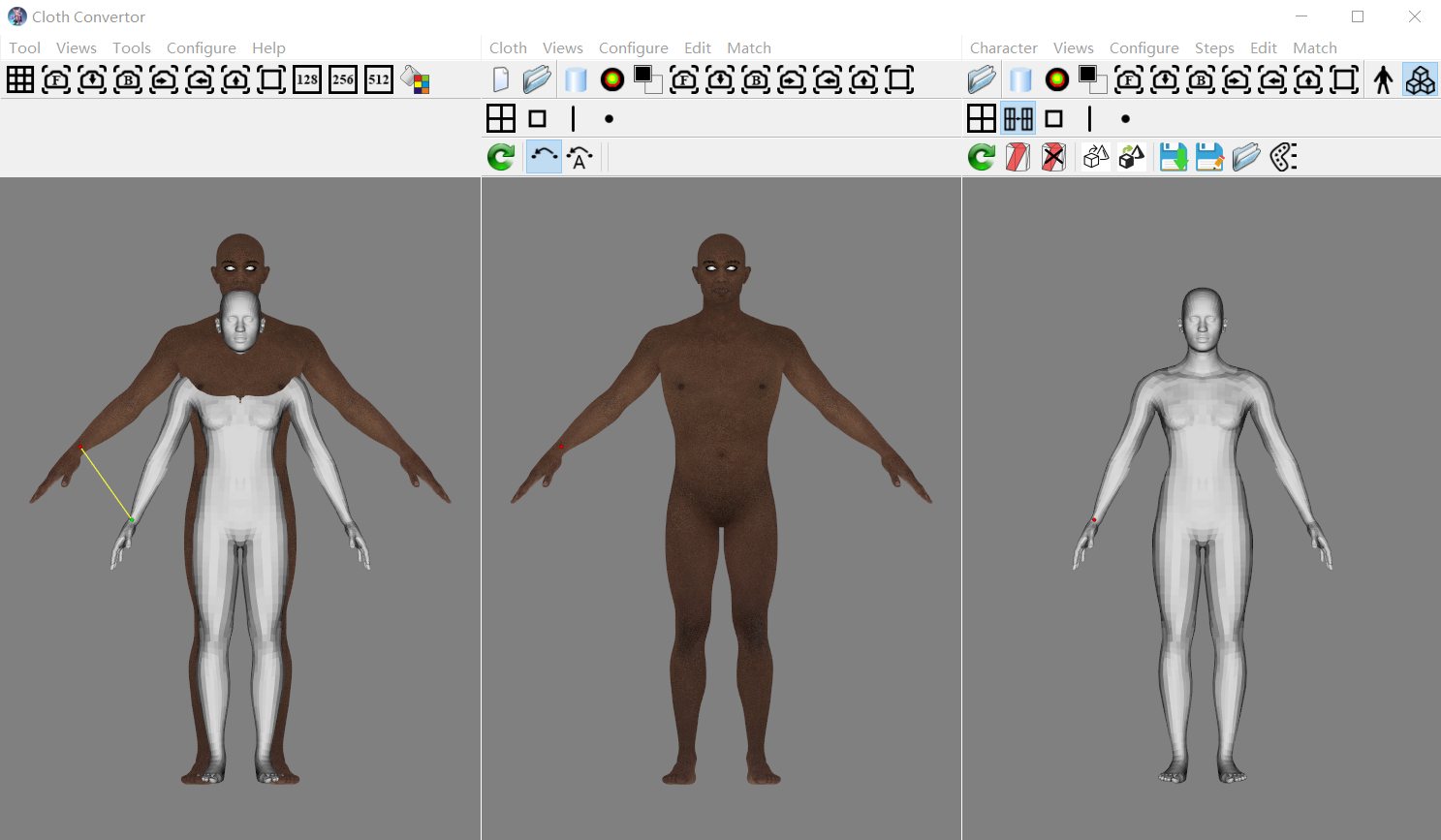This screenshot has height=840, width=1441.
Task: Toggle the curve match mode button
Action: pyautogui.click(x=544, y=157)
